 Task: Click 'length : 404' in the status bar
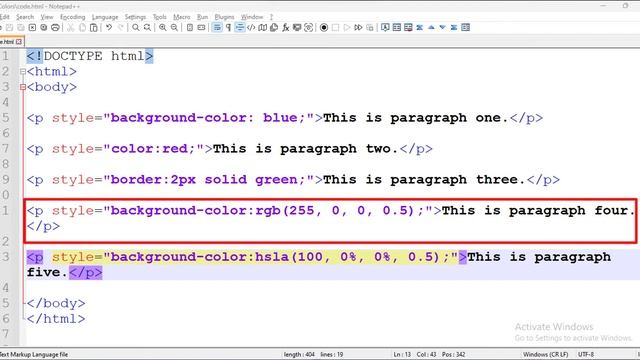[299, 354]
